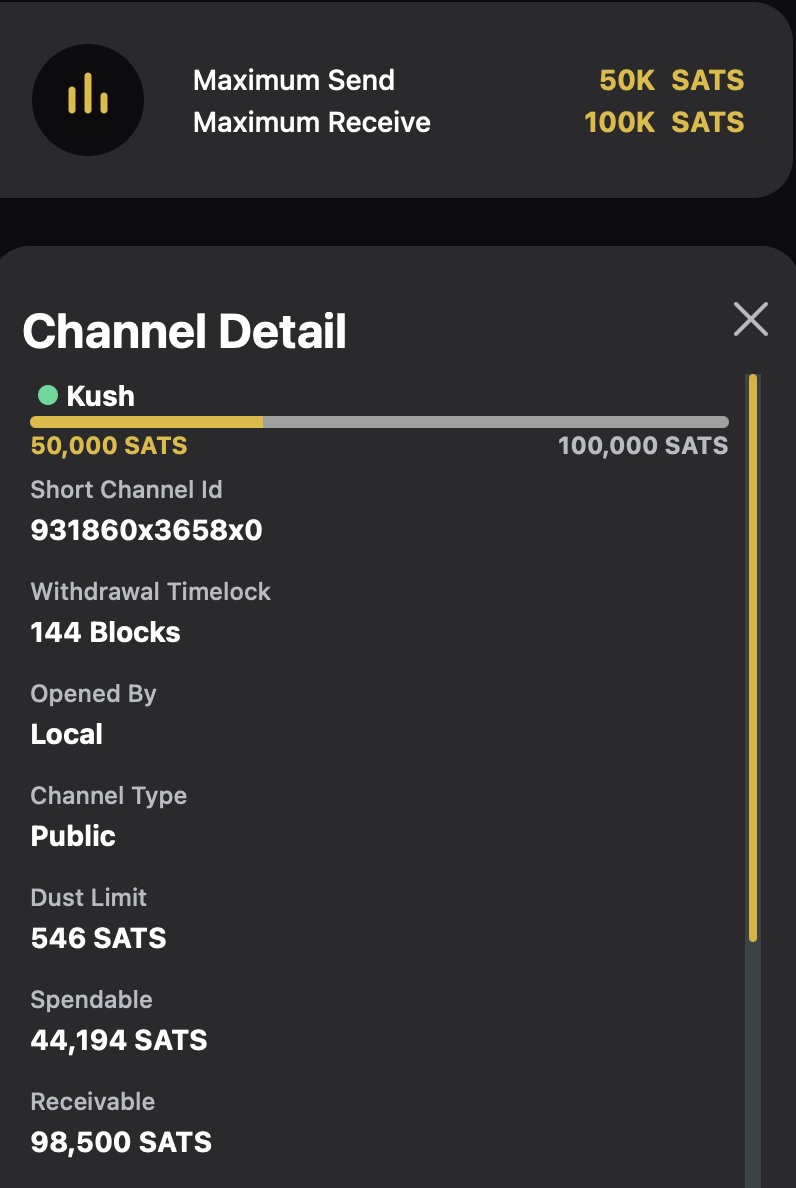Click the Receivable value 98,500 SATS
Image resolution: width=796 pixels, height=1188 pixels.
tap(121, 1142)
